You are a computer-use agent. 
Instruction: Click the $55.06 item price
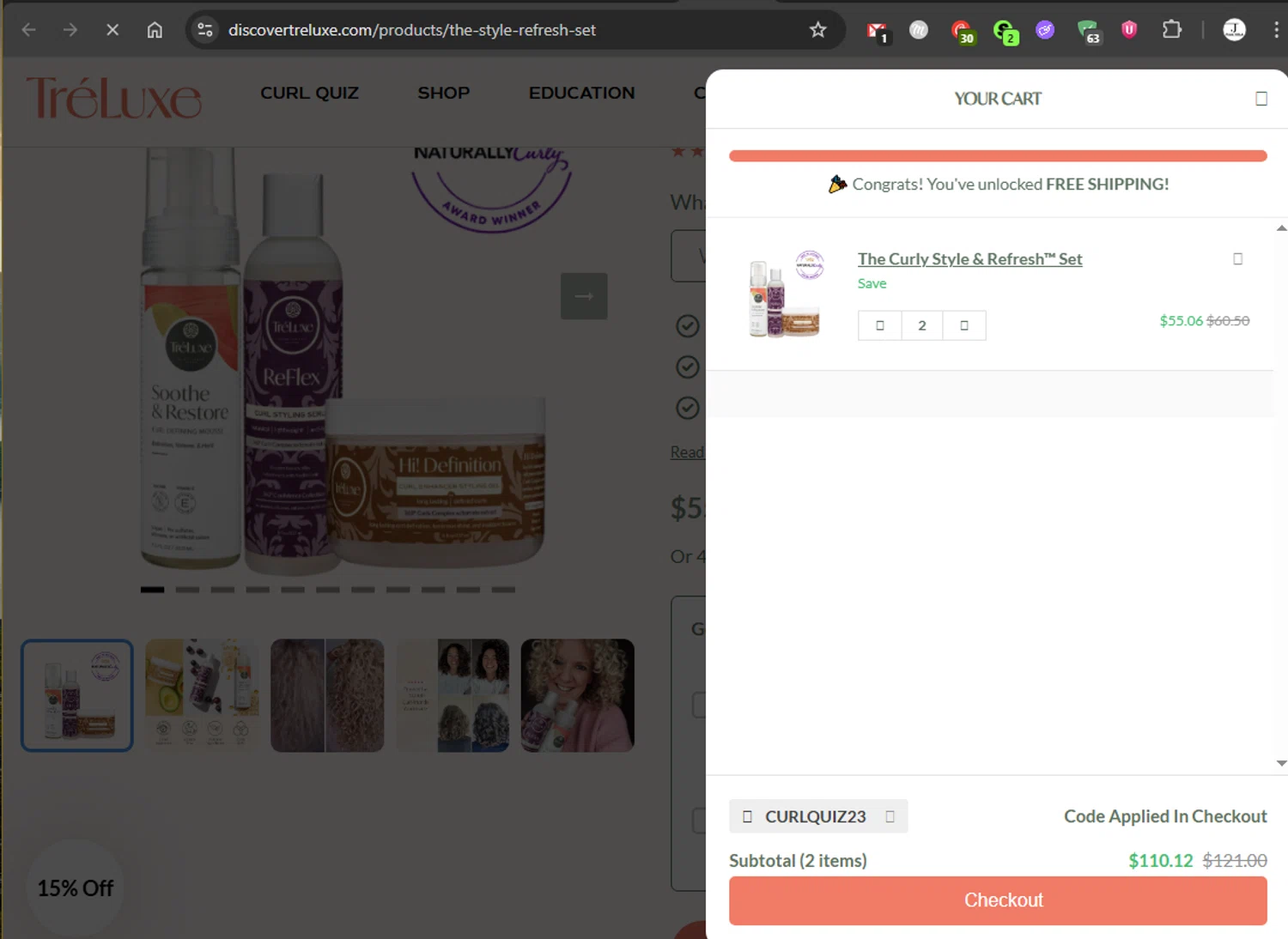point(1181,321)
